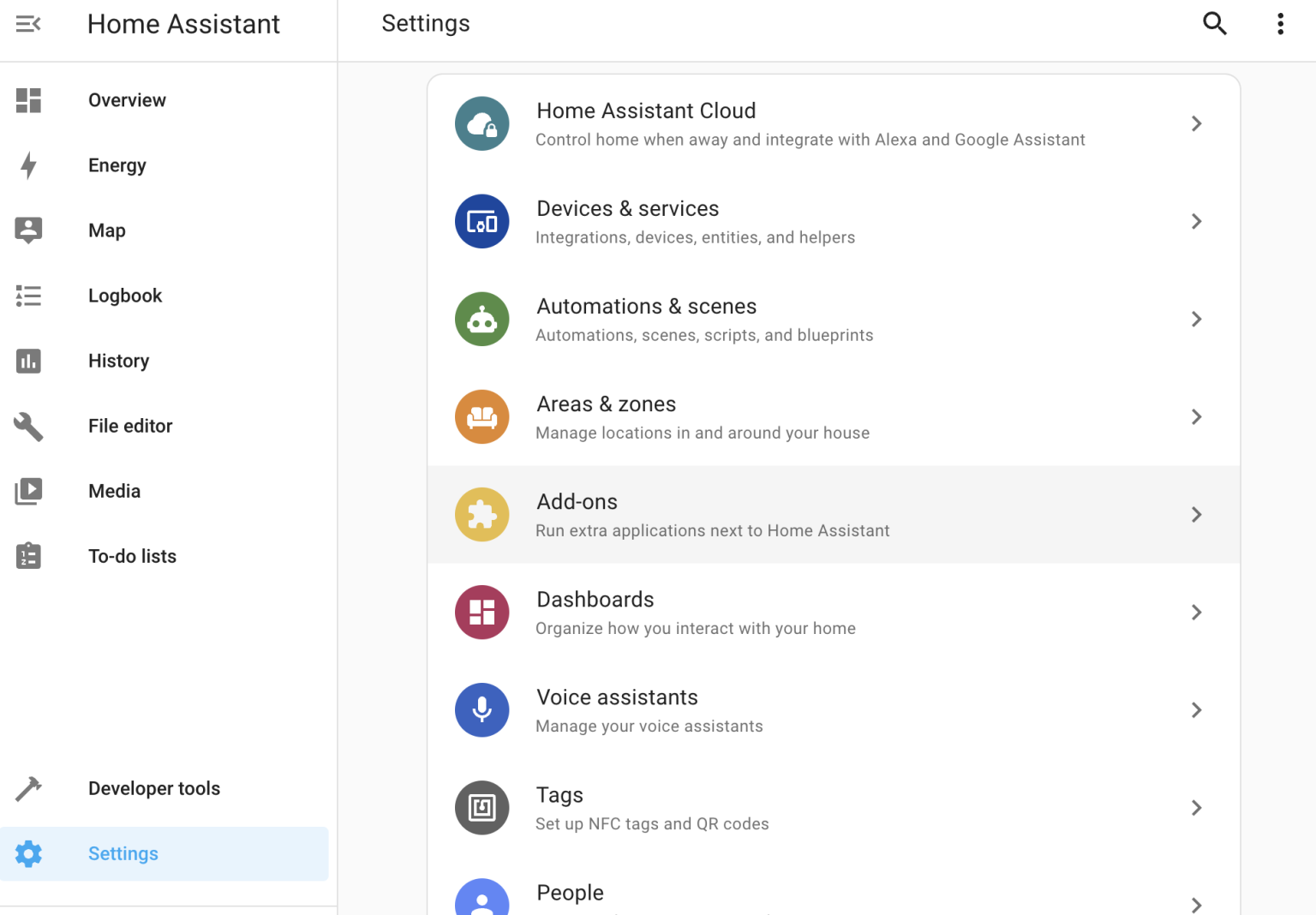Click the Devices & services icon
The height and width of the screenshot is (915, 1316).
482,221
